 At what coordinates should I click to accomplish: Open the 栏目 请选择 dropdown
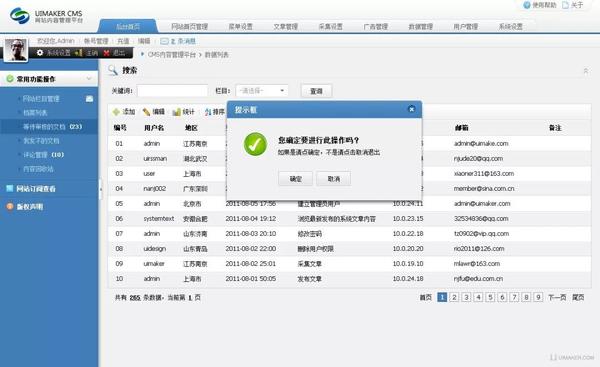262,91
